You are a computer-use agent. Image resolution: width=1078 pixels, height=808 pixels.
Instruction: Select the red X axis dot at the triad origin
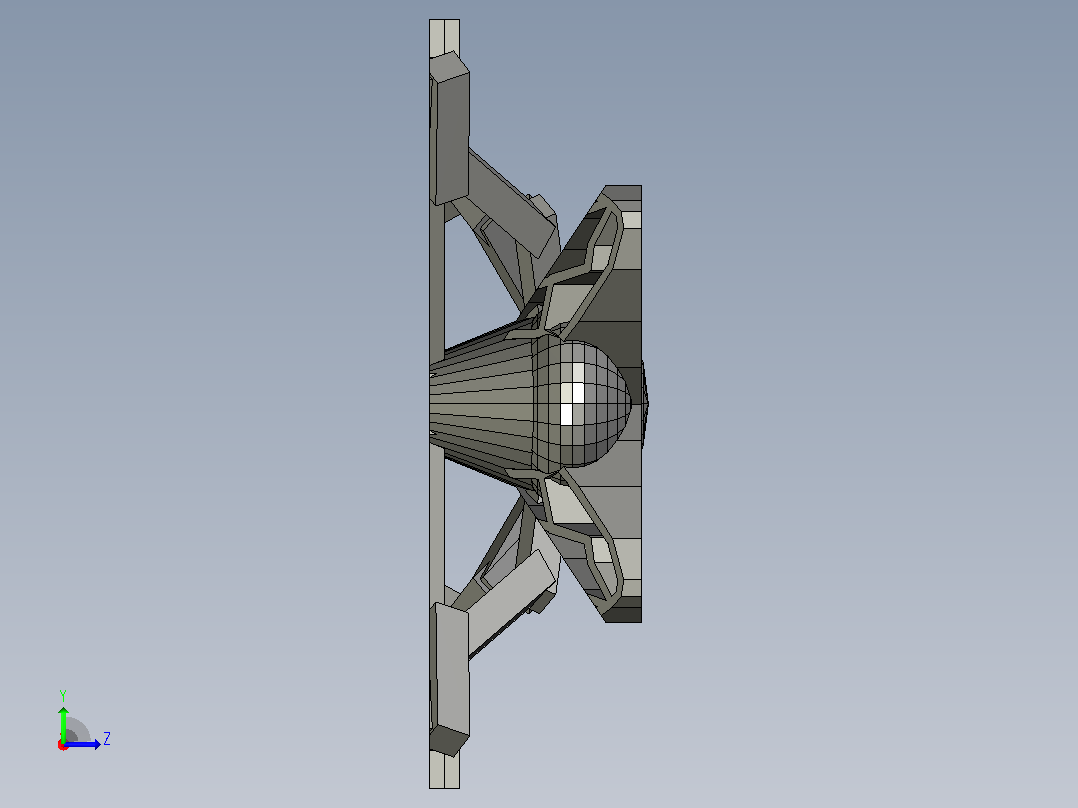click(x=63, y=745)
